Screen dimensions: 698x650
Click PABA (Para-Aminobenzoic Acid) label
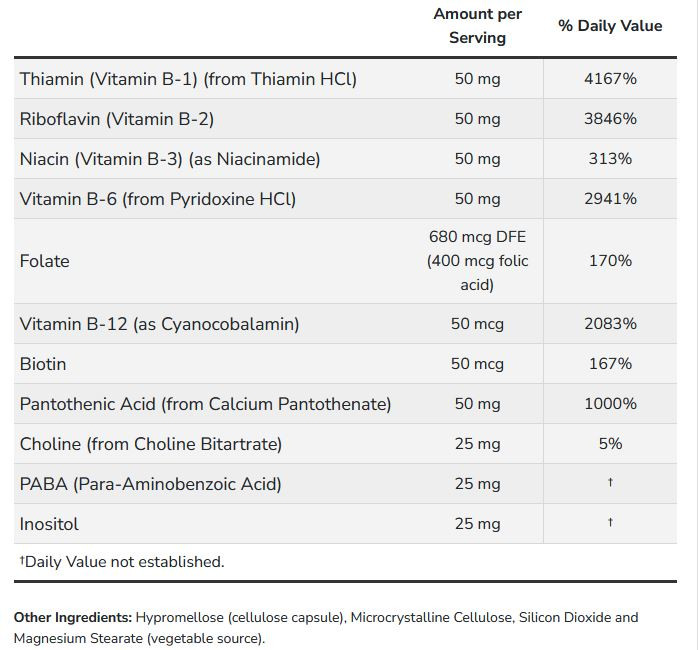(x=150, y=484)
